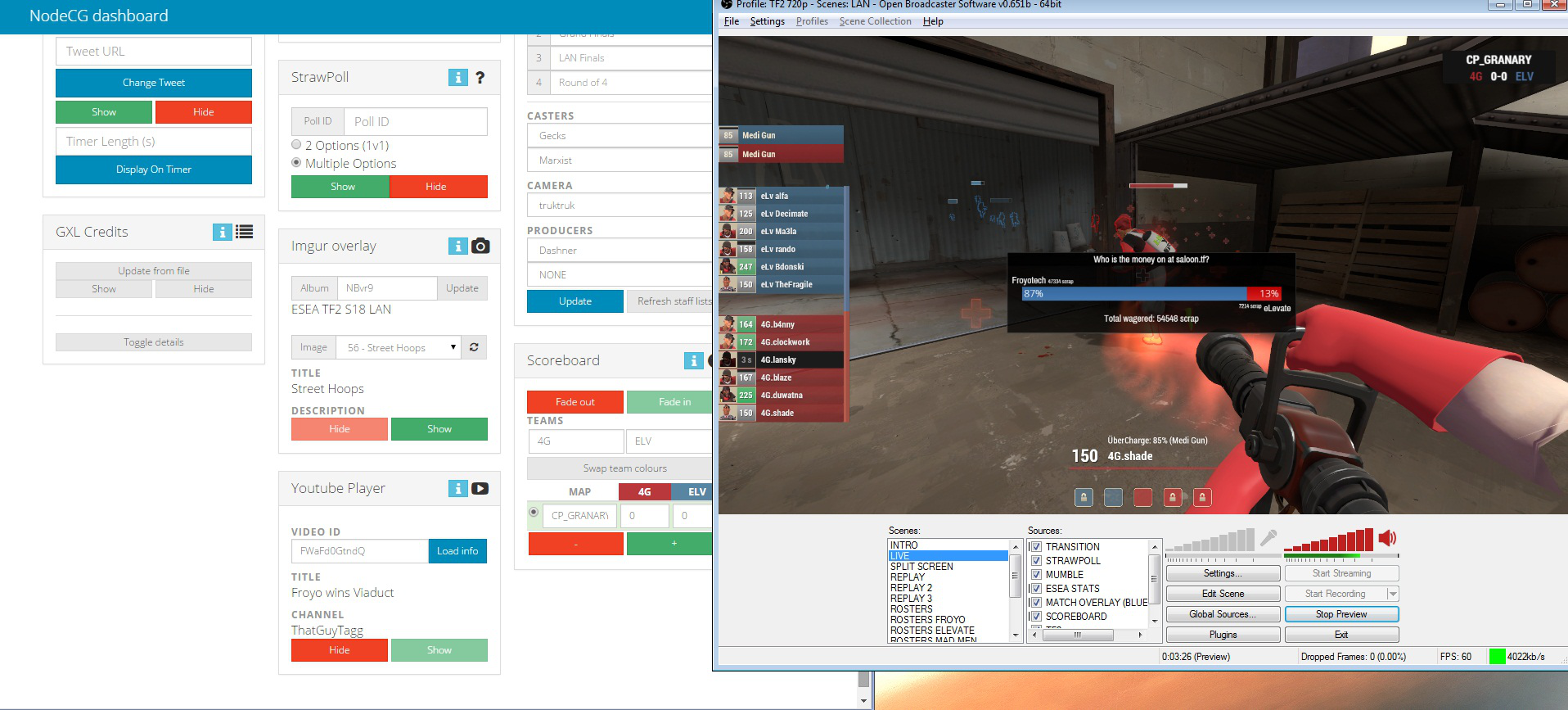Click the green plus score button

669,544
